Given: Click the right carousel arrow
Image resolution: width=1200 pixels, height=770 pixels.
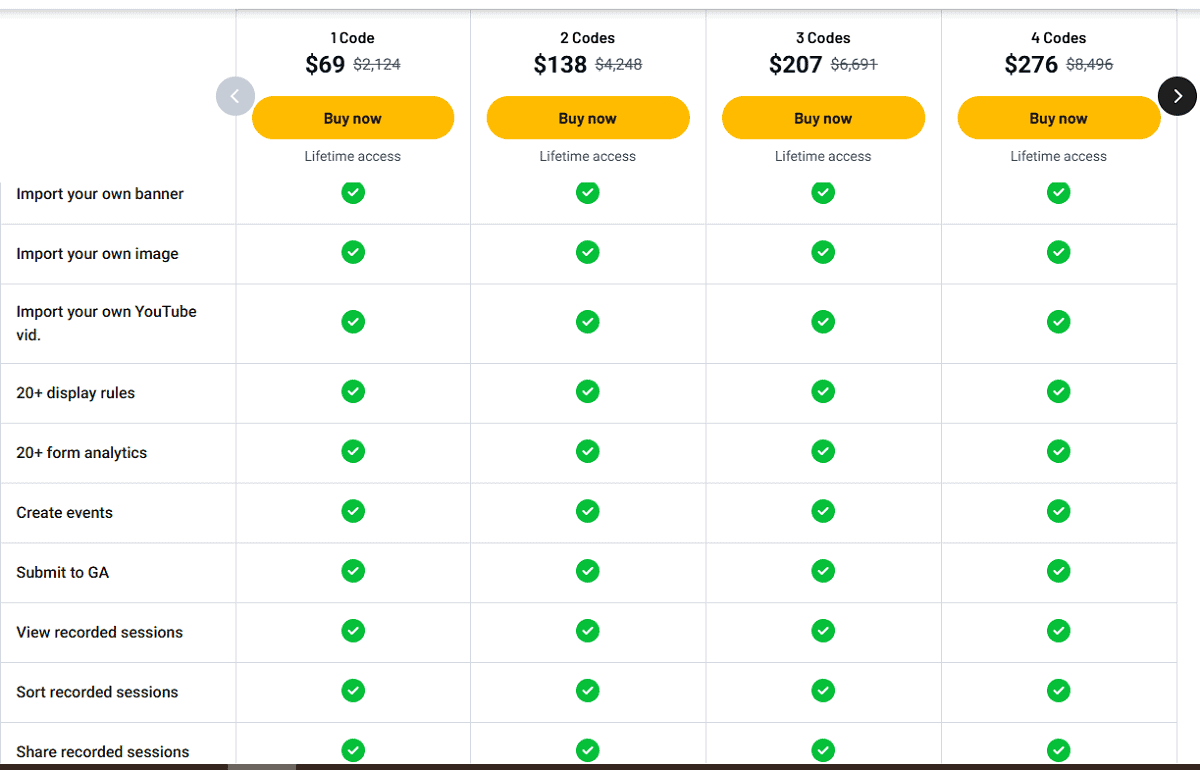Looking at the screenshot, I should tap(1178, 96).
